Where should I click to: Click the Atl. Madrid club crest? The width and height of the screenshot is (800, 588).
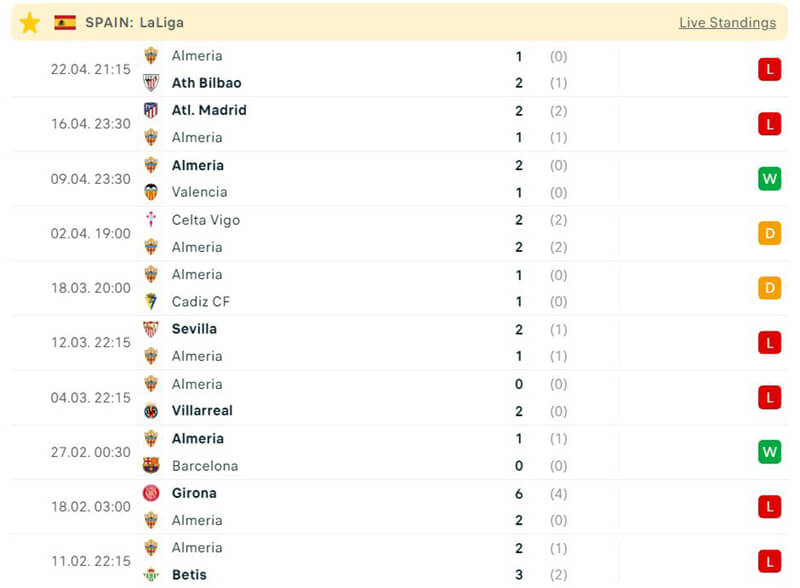[151, 110]
